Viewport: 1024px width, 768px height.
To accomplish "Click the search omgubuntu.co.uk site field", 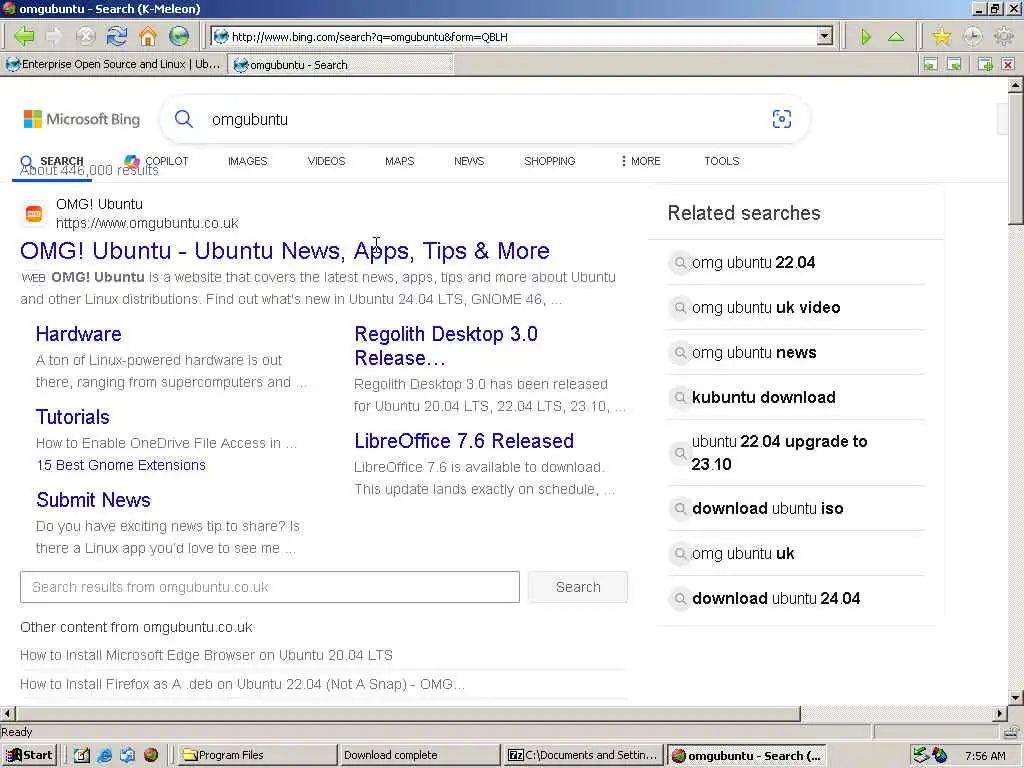I will click(270, 587).
